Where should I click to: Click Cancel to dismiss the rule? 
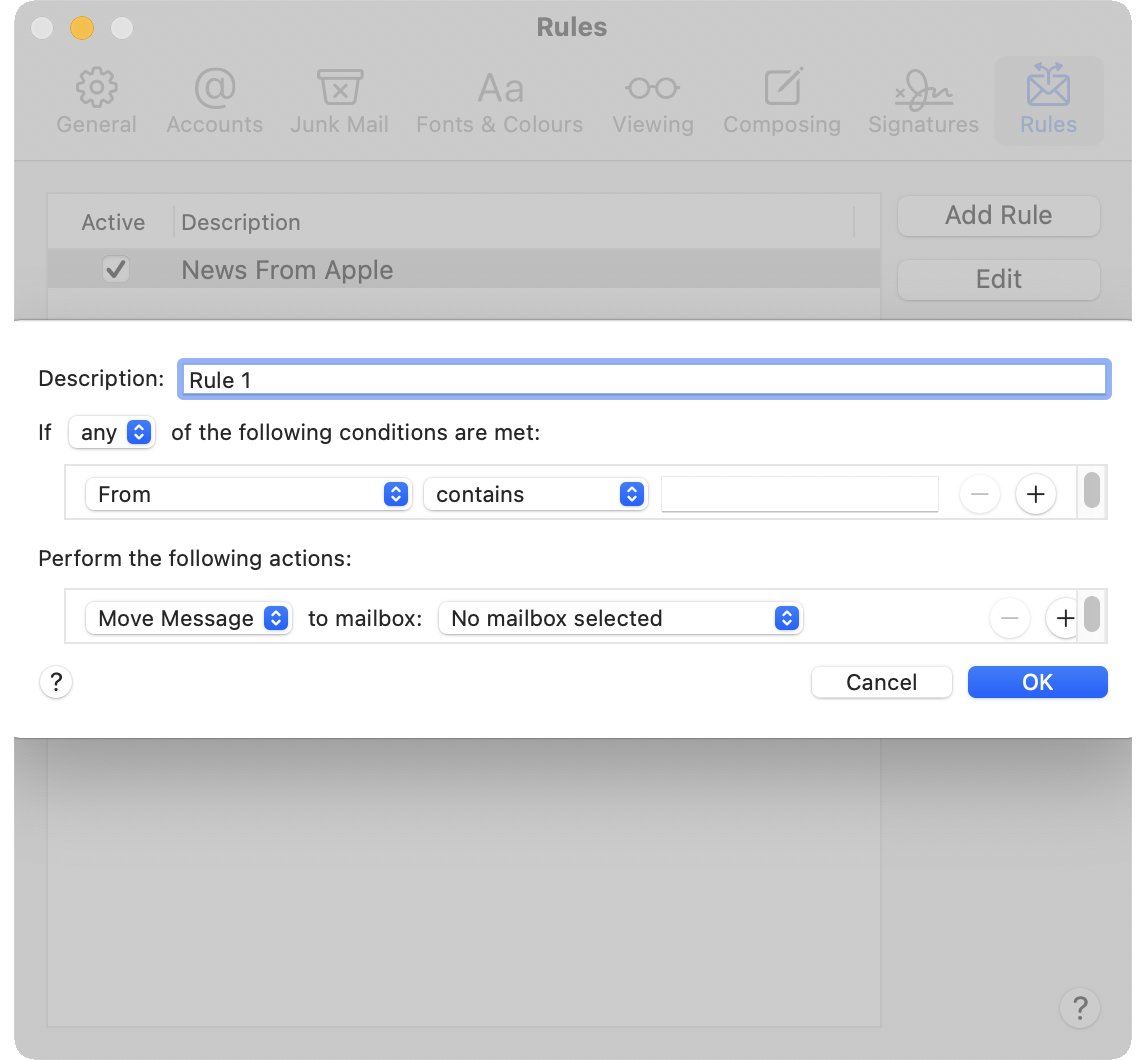pyautogui.click(x=881, y=682)
